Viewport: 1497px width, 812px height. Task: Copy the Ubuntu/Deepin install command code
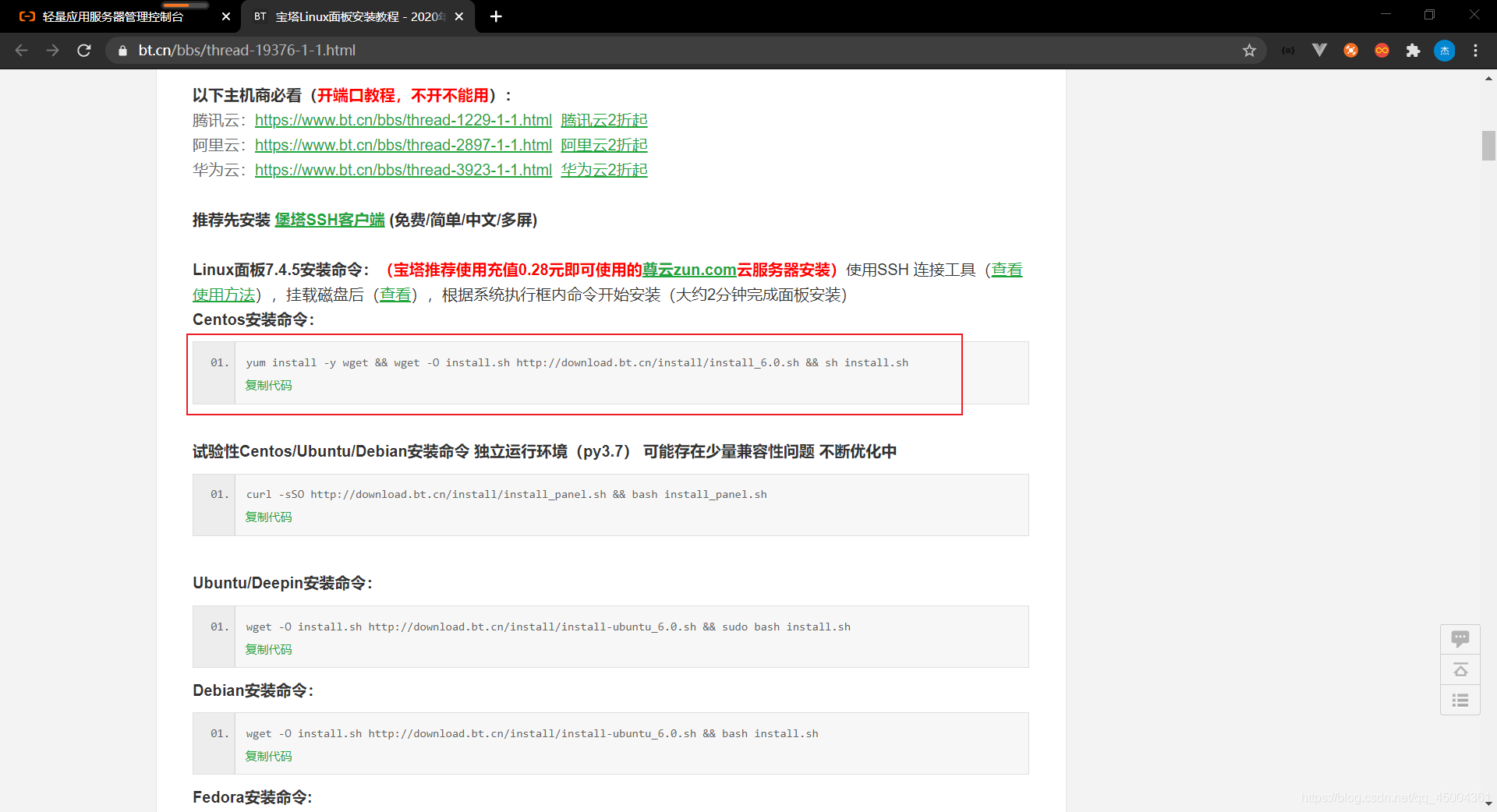click(x=269, y=649)
